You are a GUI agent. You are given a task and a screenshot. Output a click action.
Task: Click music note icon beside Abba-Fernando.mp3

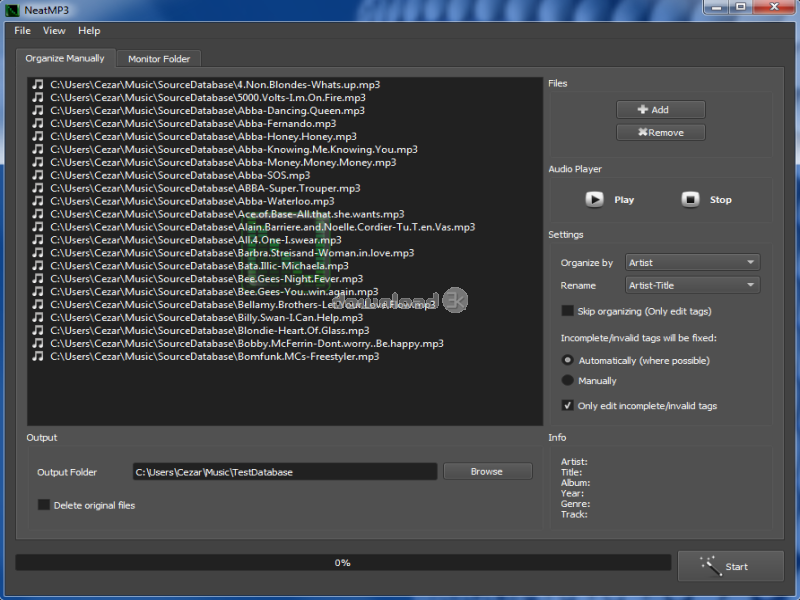pyautogui.click(x=37, y=124)
